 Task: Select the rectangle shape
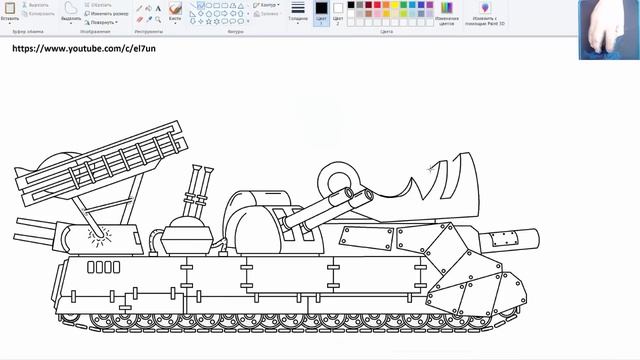pyautogui.click(x=216, y=5)
